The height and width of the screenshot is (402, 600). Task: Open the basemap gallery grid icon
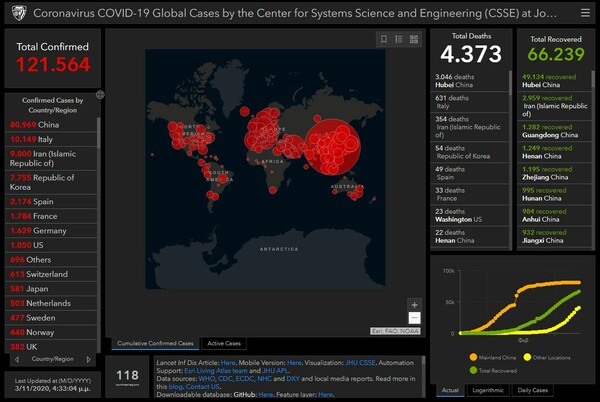414,39
